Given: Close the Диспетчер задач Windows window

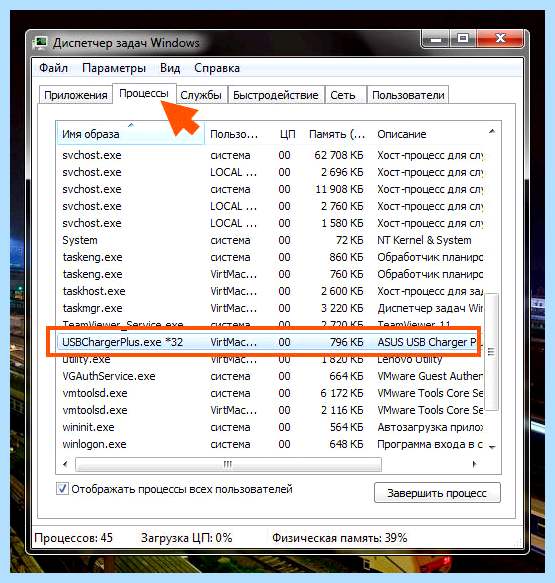Looking at the screenshot, I should click(500, 39).
